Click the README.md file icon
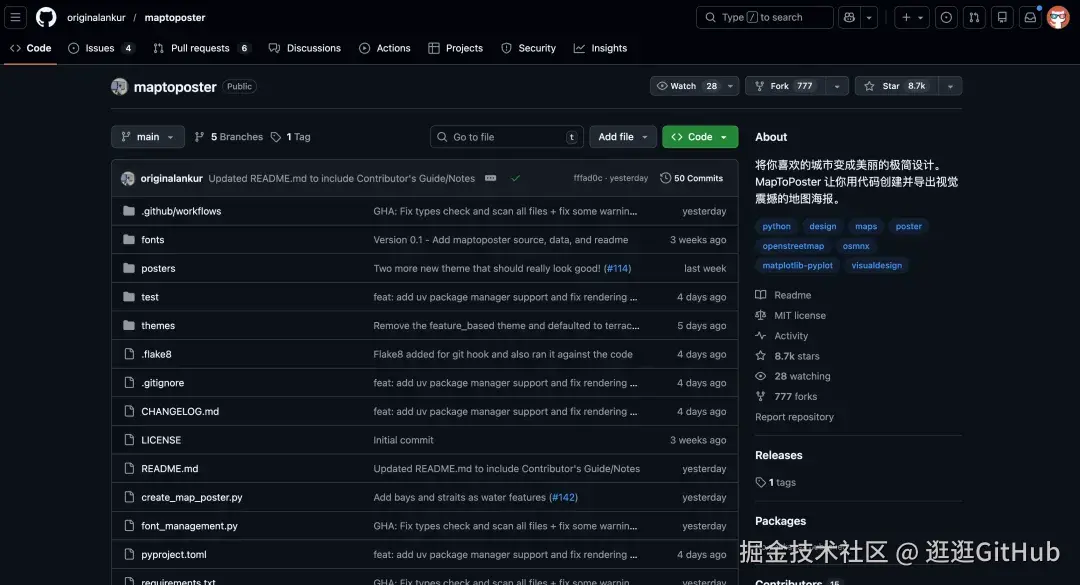Image resolution: width=1080 pixels, height=585 pixels. point(129,469)
